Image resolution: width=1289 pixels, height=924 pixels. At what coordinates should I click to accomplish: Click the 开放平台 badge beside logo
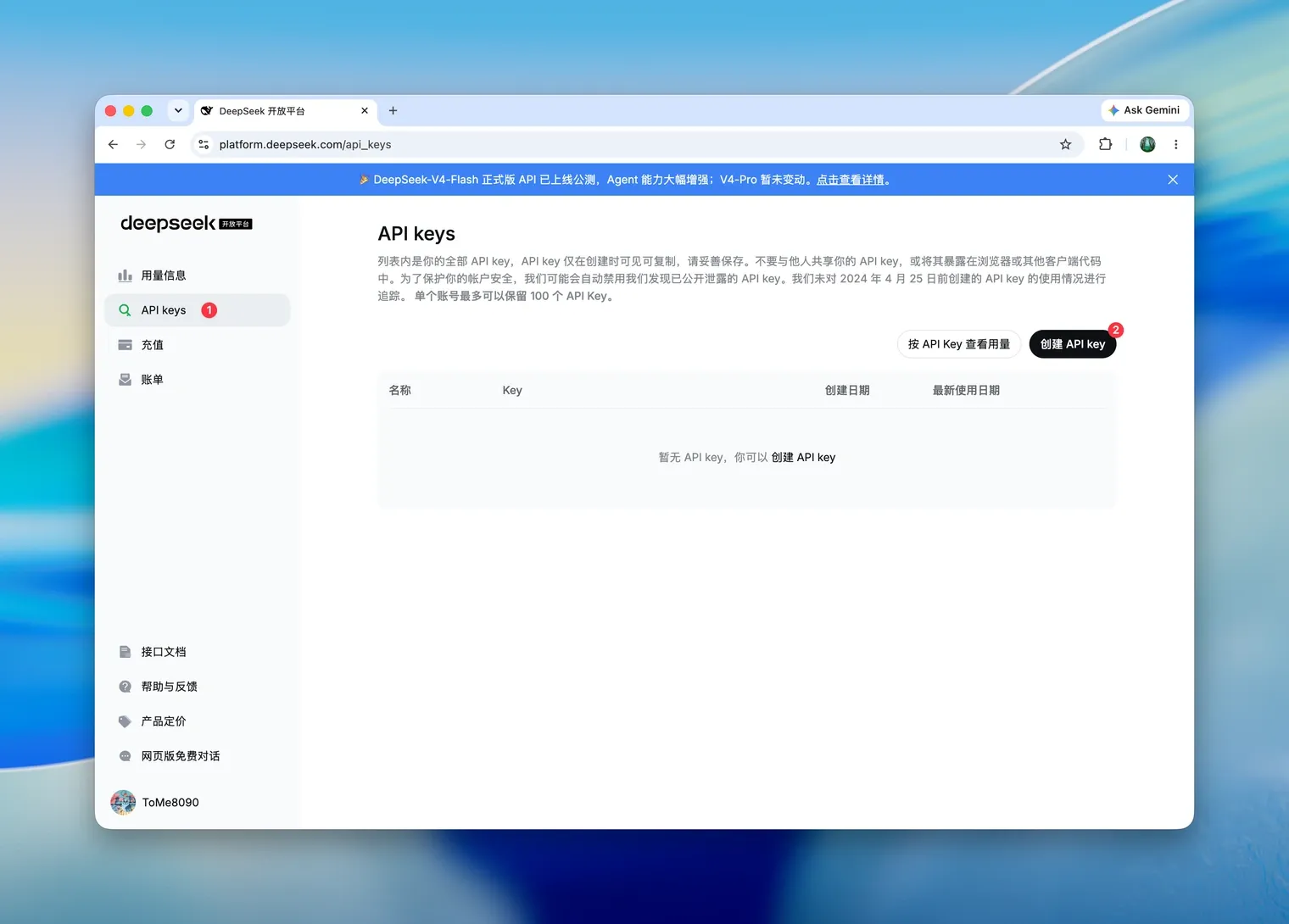coord(236,224)
